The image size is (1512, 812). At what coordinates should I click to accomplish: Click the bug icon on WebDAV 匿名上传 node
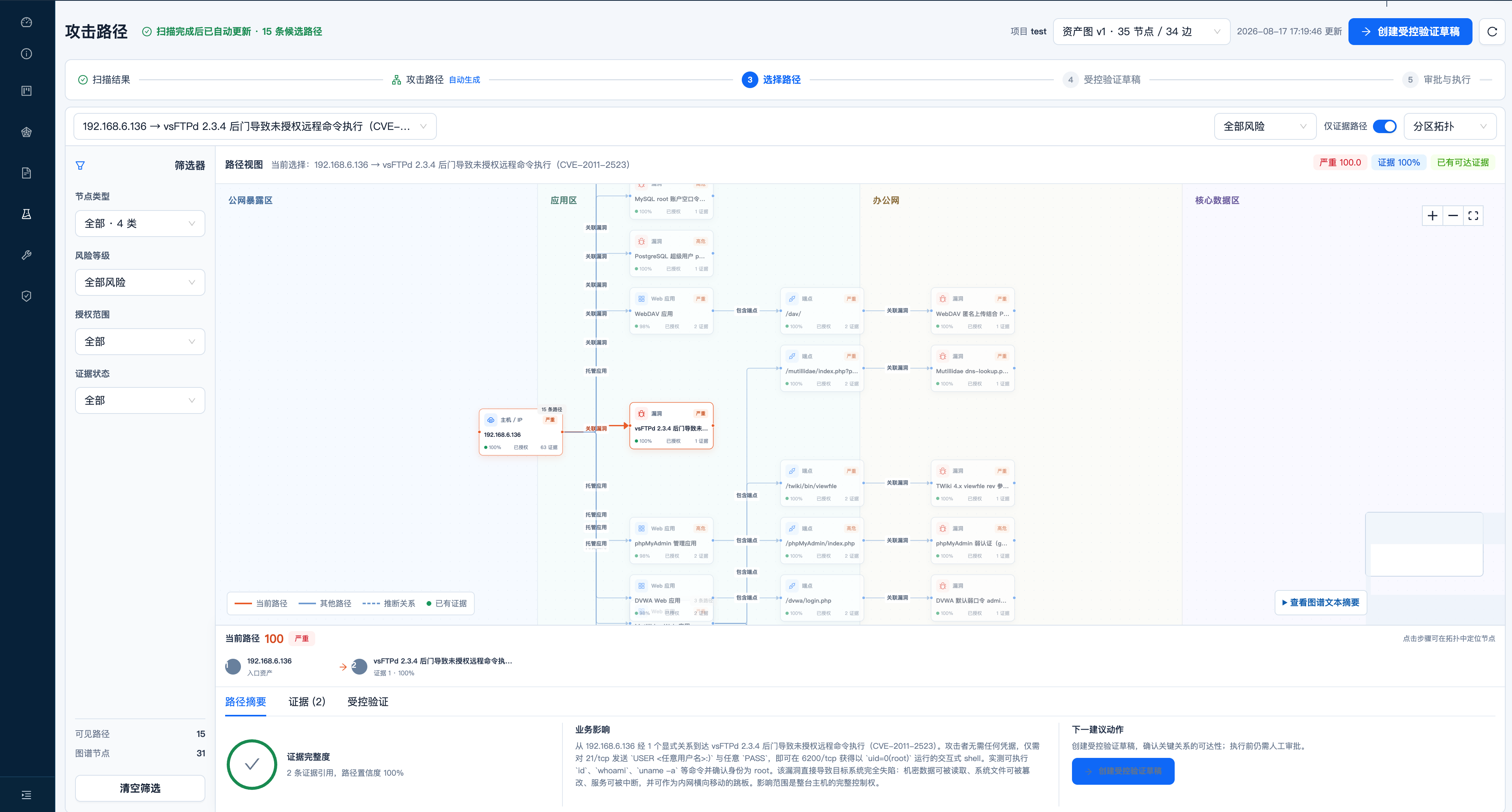943,299
